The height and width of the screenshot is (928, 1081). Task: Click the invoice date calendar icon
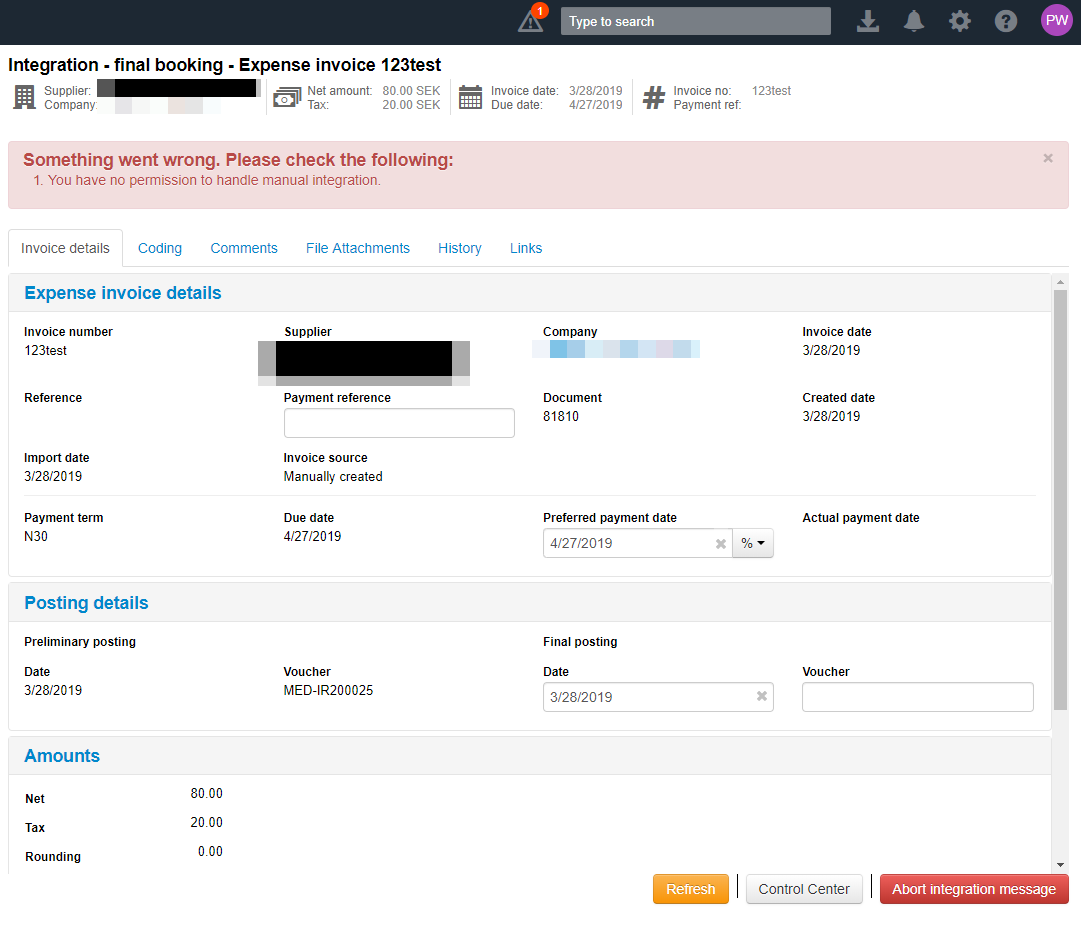pos(470,97)
